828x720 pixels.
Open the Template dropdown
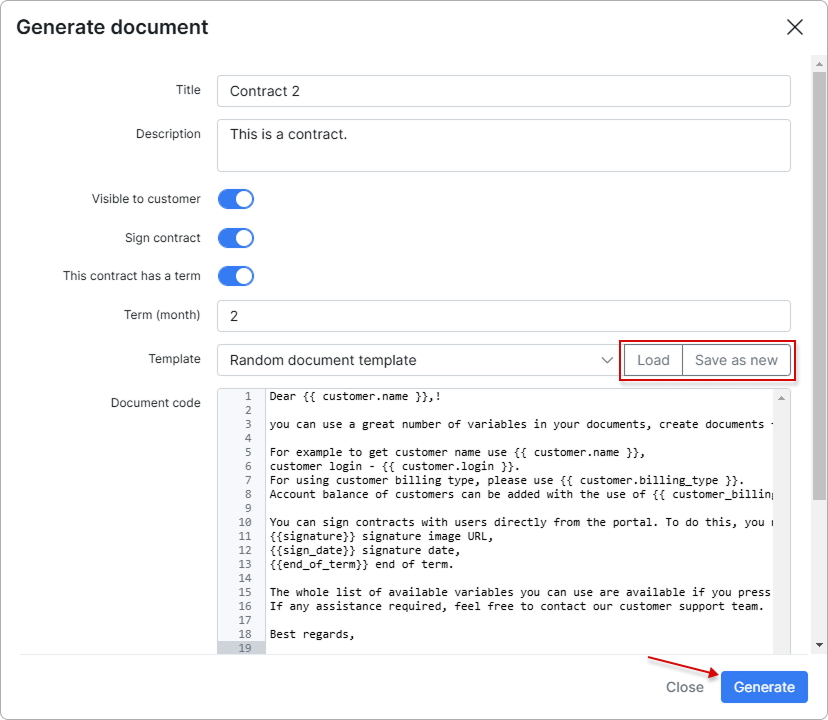pyautogui.click(x=417, y=360)
